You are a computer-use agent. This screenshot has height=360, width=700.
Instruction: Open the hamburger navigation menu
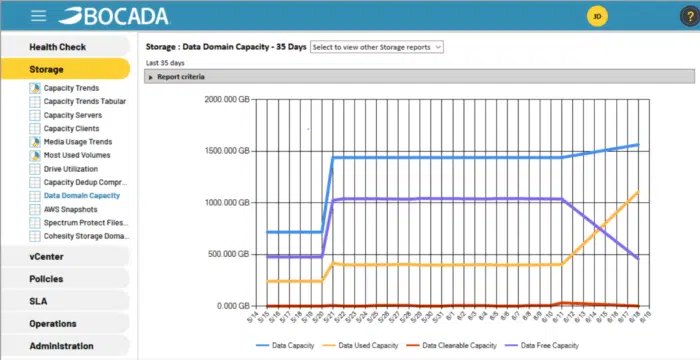[x=38, y=16]
